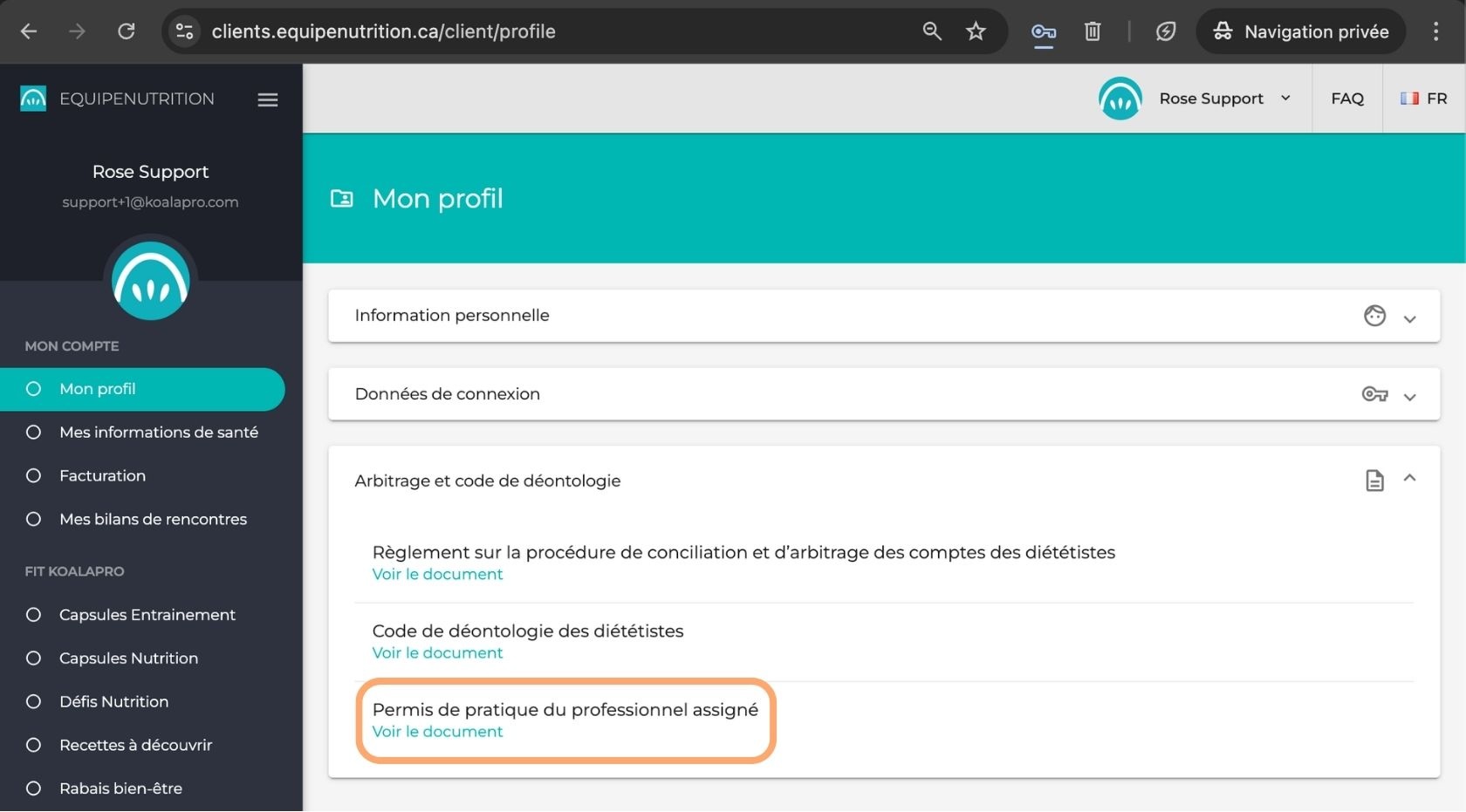Select the Facturation radio button

pos(33,475)
